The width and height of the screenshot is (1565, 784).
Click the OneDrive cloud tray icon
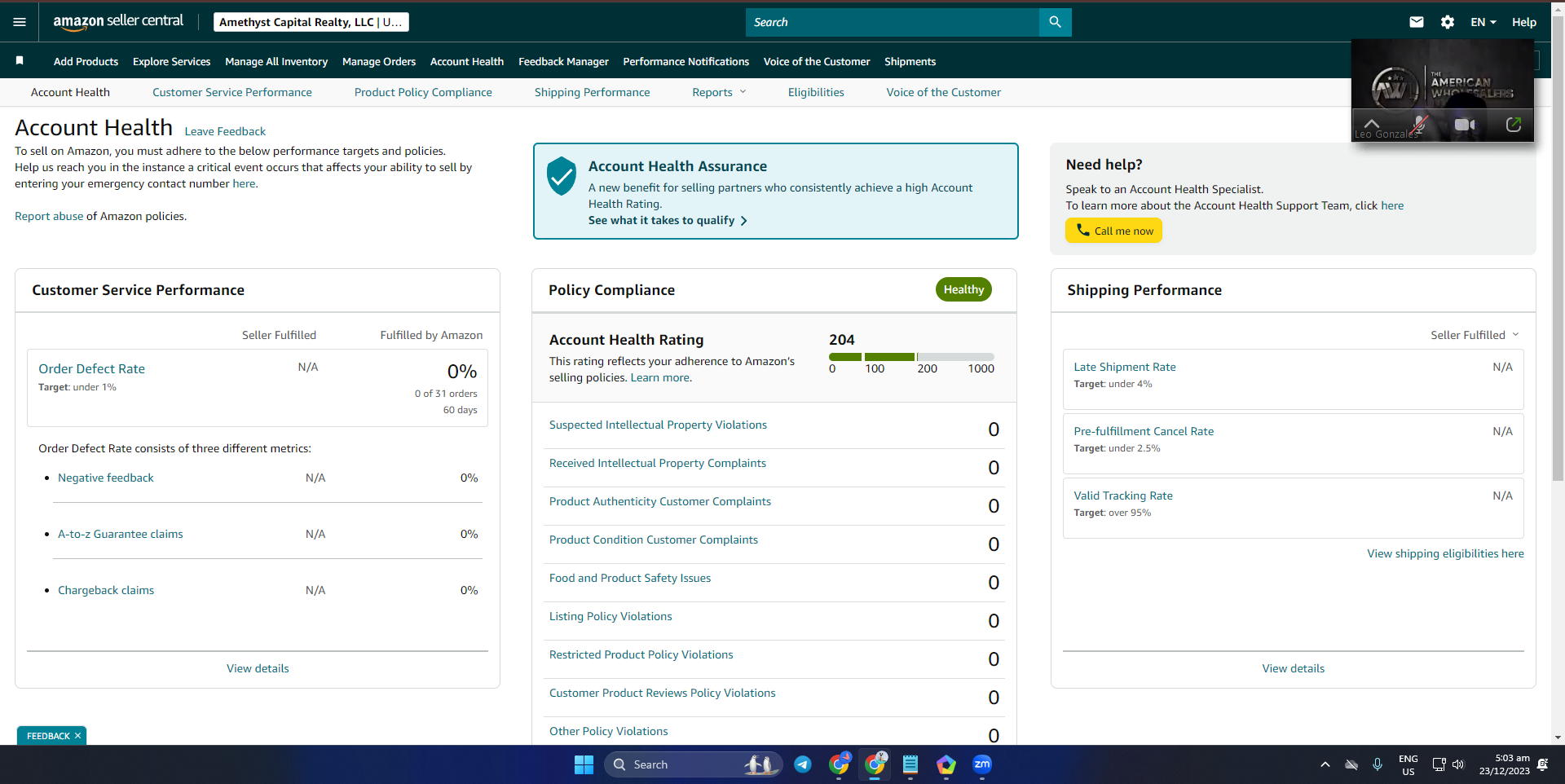(x=1351, y=764)
